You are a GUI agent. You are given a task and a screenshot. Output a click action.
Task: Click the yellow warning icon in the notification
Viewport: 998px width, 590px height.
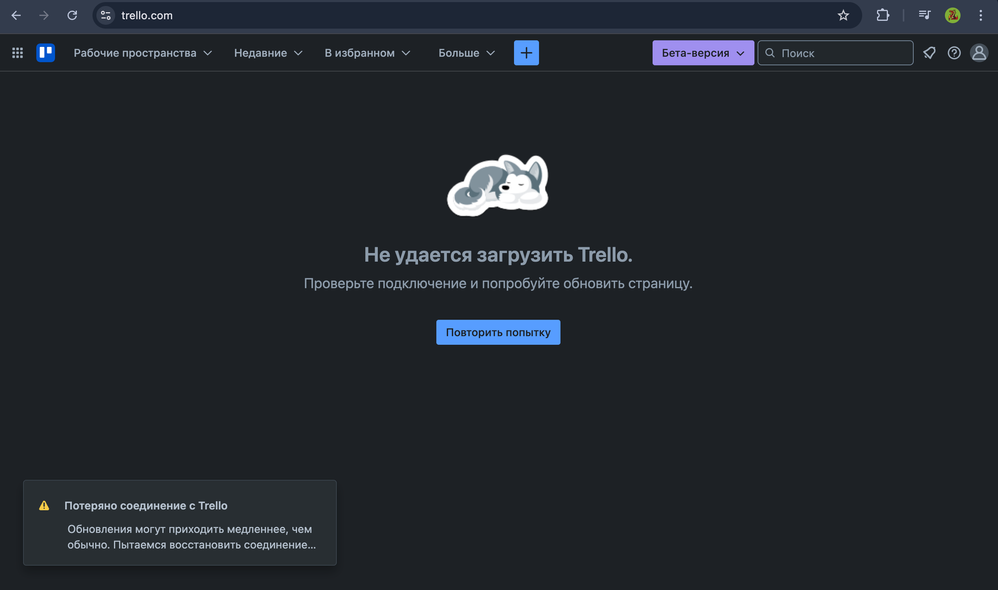(x=44, y=505)
